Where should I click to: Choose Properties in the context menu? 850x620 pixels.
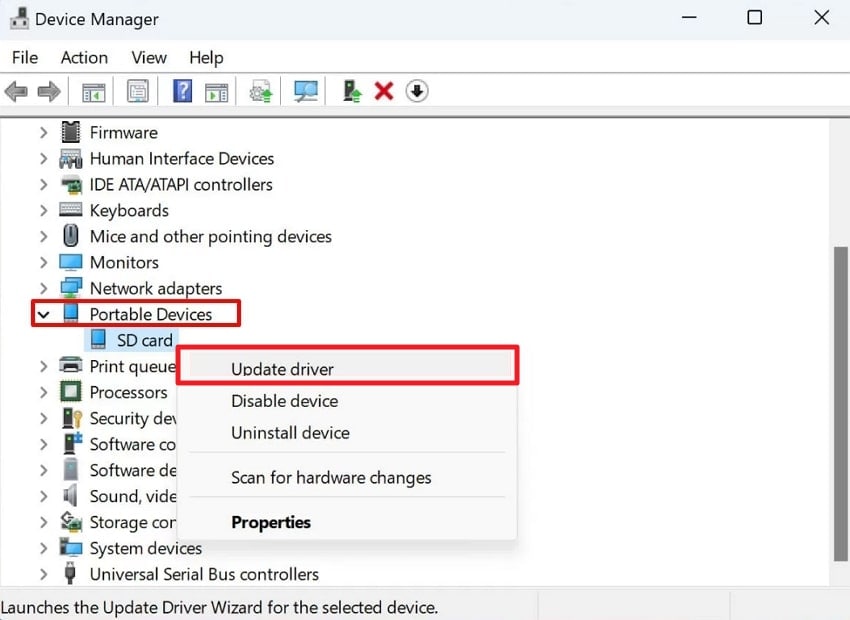270,522
